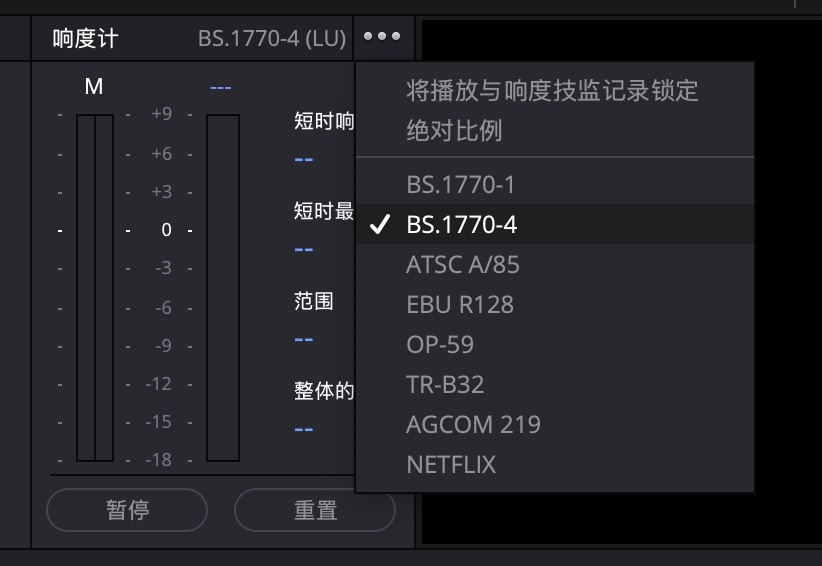Select ATSC A/85 standard
This screenshot has width=822, height=566.
click(x=462, y=265)
